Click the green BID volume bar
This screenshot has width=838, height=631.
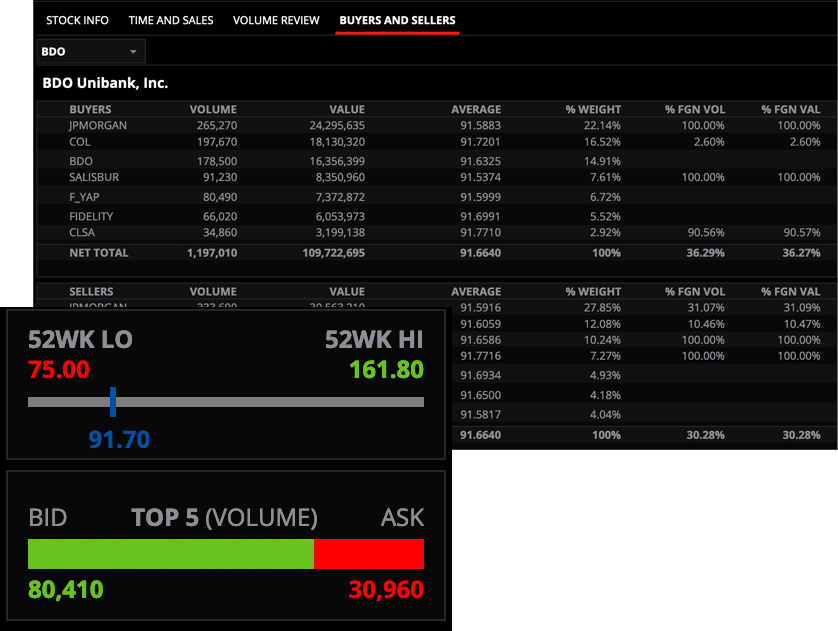click(x=171, y=554)
